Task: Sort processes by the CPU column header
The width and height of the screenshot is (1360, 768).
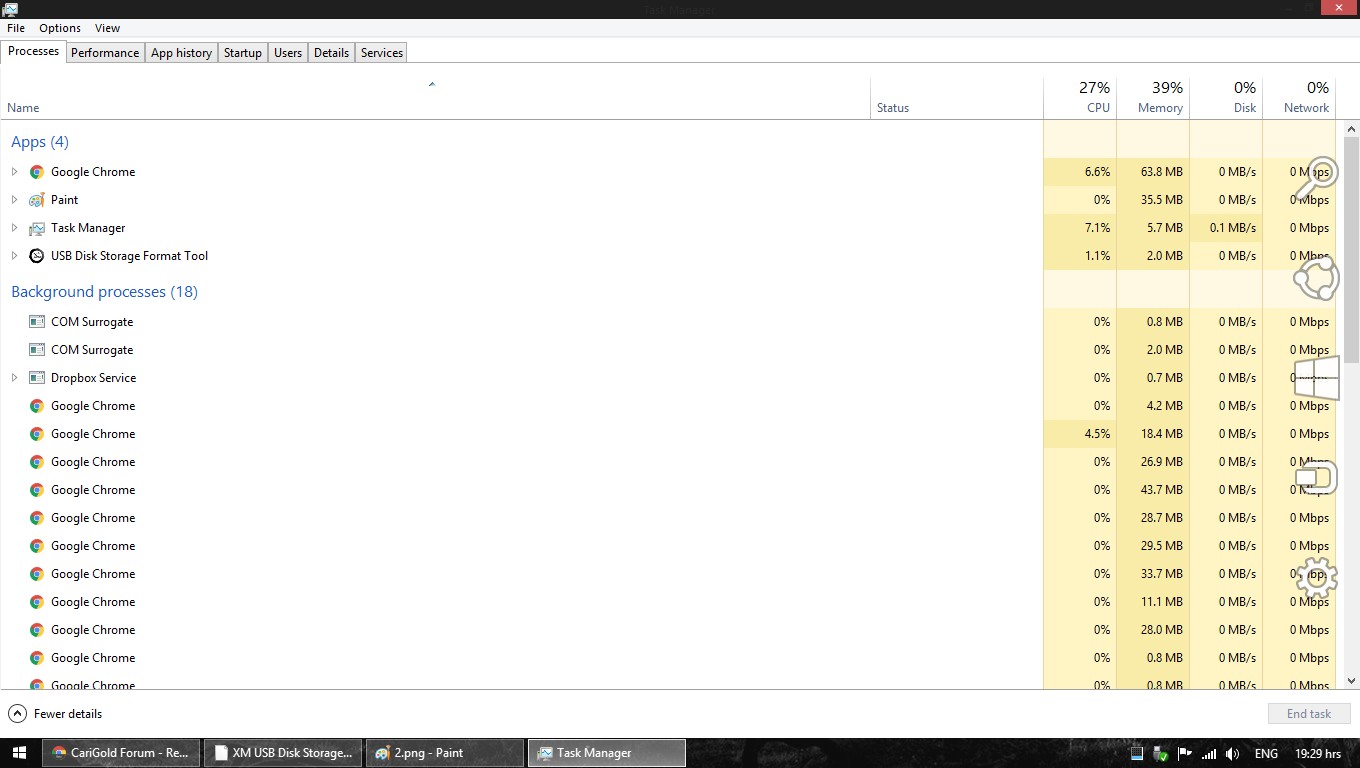Action: (1080, 99)
